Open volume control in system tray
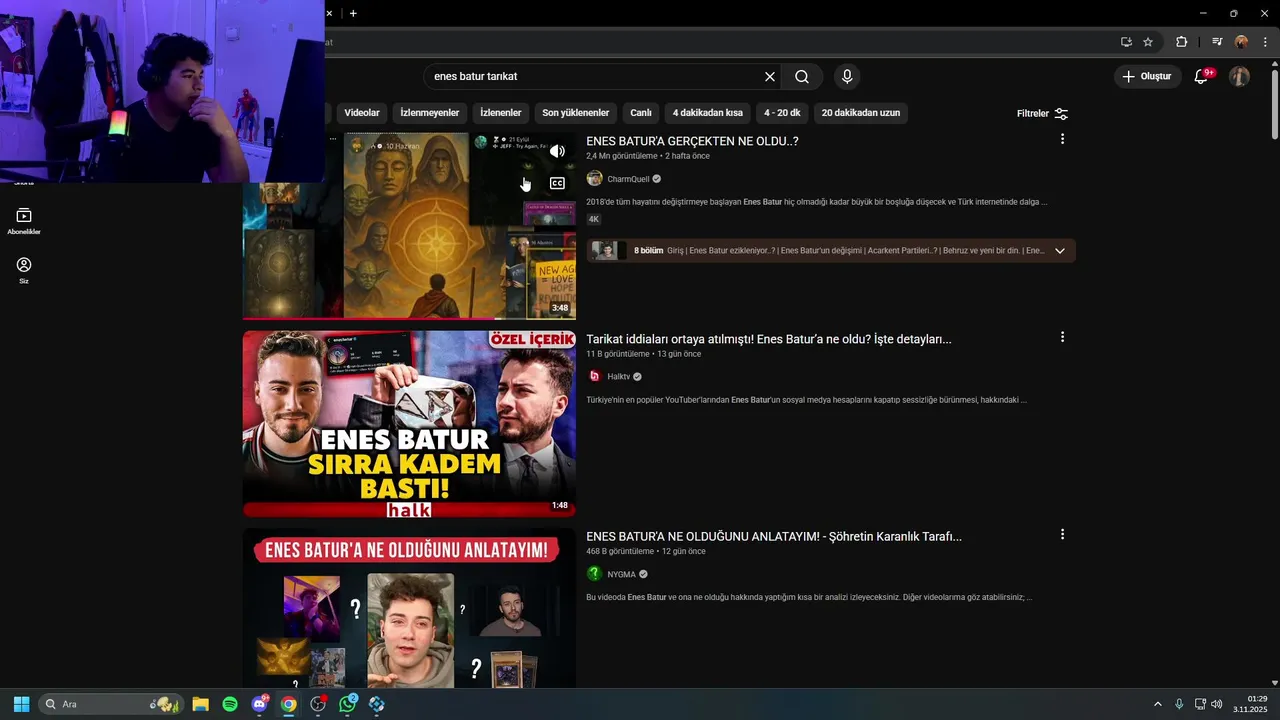The image size is (1280, 720). tap(1217, 704)
